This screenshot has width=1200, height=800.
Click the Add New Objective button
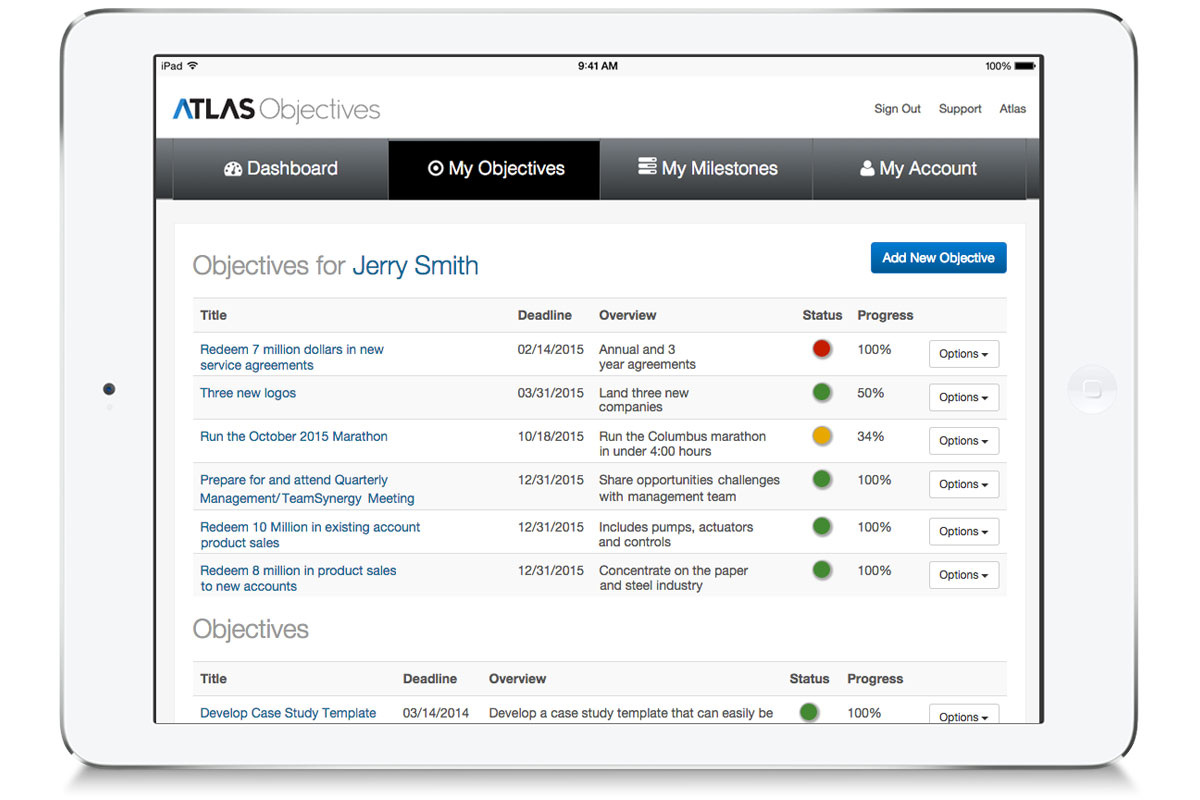[938, 257]
